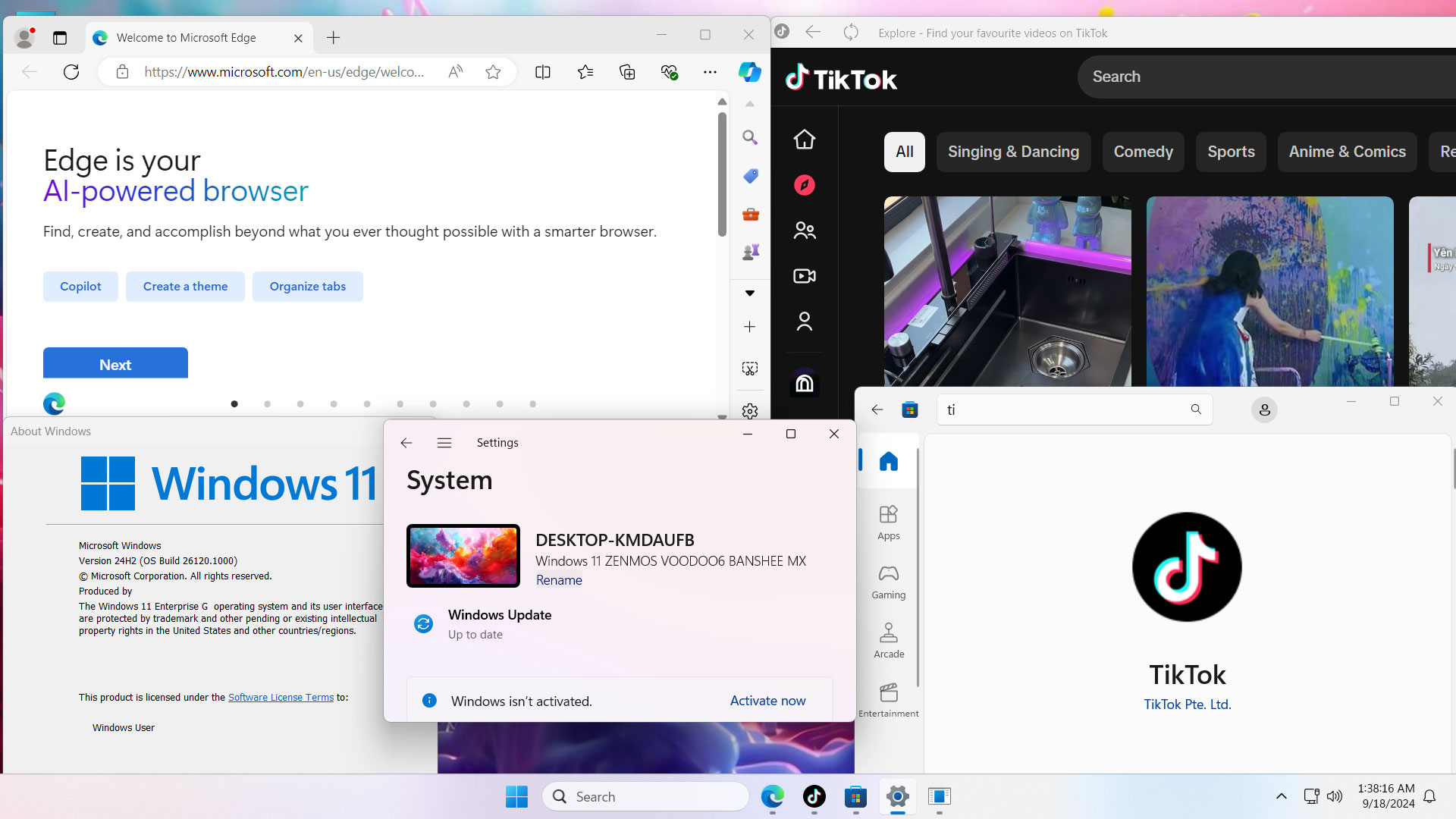The height and width of the screenshot is (819, 1456).
Task: Open Microsoft Store account profile icon
Action: pos(1264,410)
